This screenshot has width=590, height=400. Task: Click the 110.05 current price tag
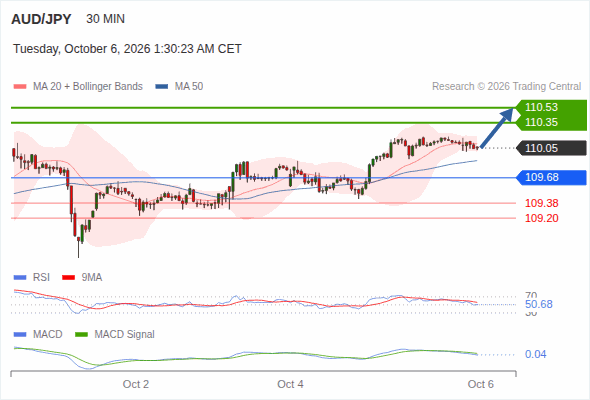click(551, 148)
